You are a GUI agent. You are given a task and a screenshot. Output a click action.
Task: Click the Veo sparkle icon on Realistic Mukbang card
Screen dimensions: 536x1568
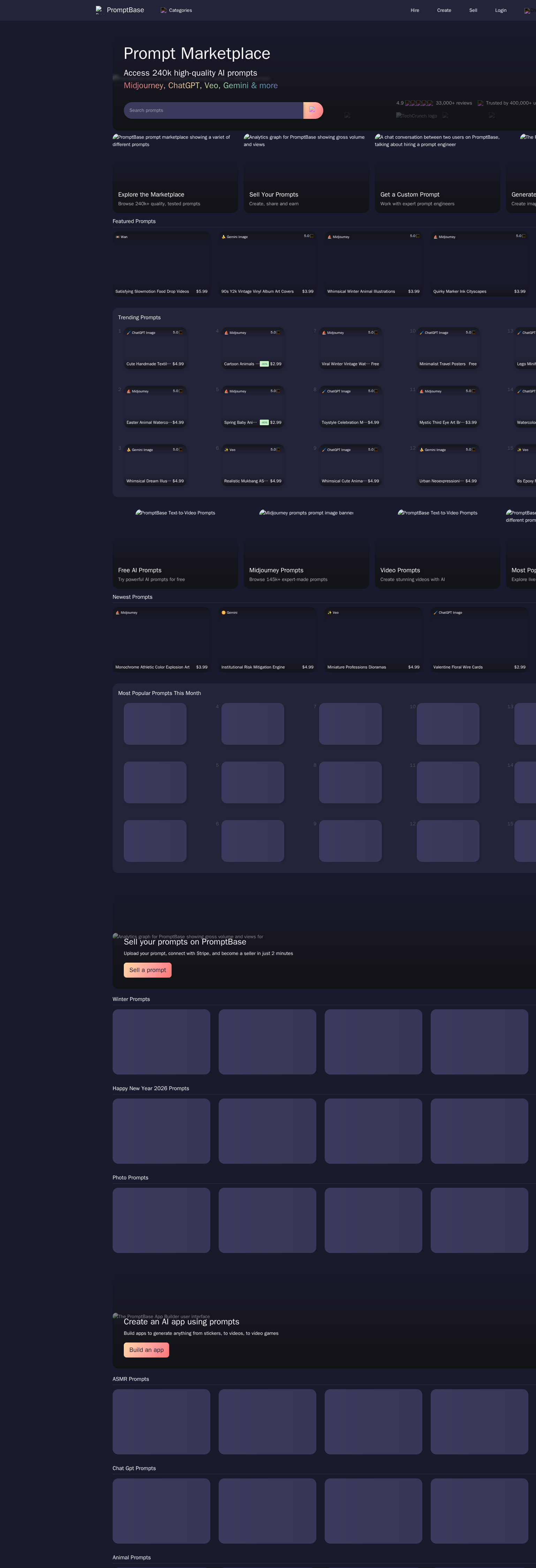click(227, 450)
